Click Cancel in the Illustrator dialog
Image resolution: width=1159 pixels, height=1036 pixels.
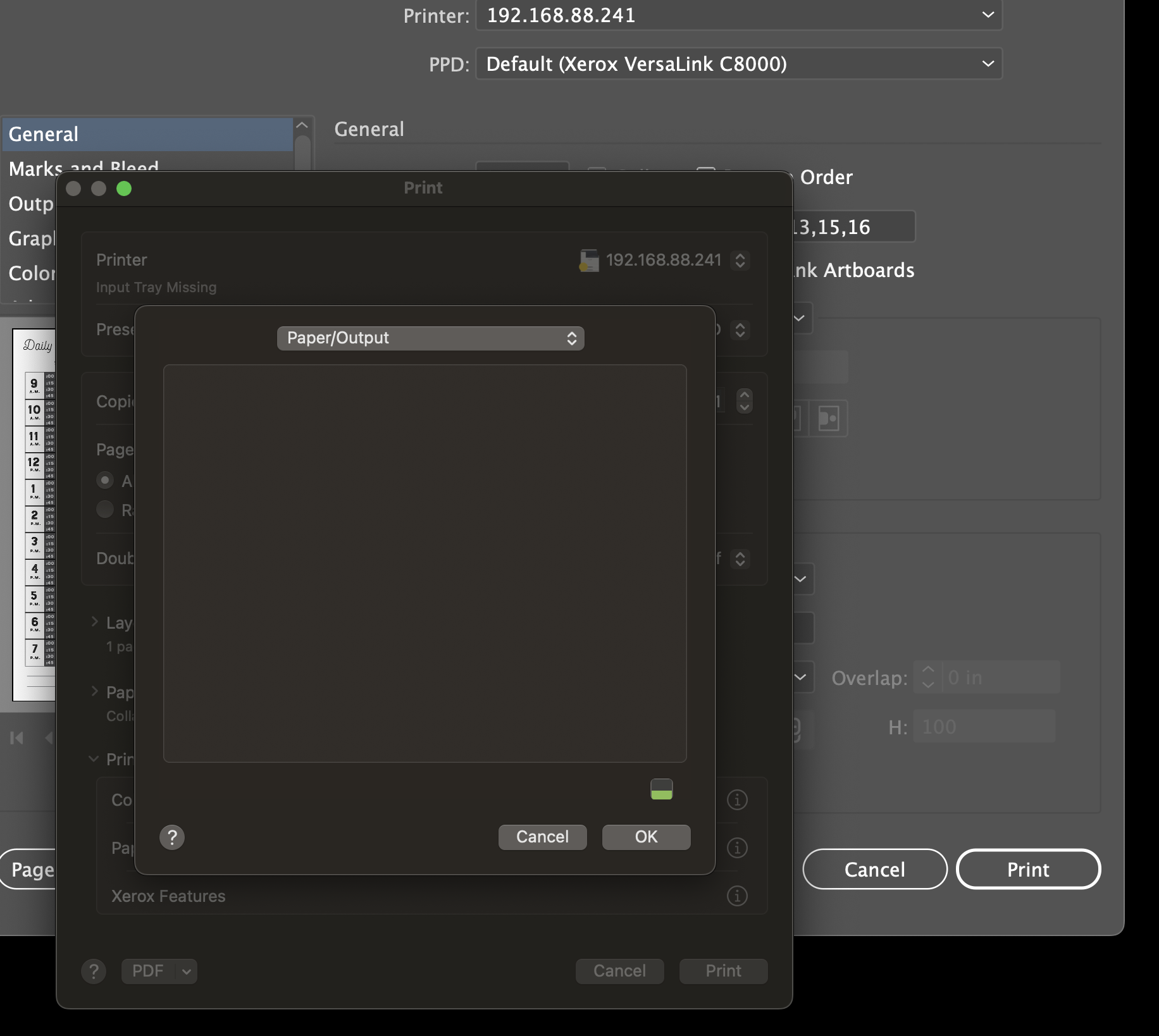tap(875, 869)
